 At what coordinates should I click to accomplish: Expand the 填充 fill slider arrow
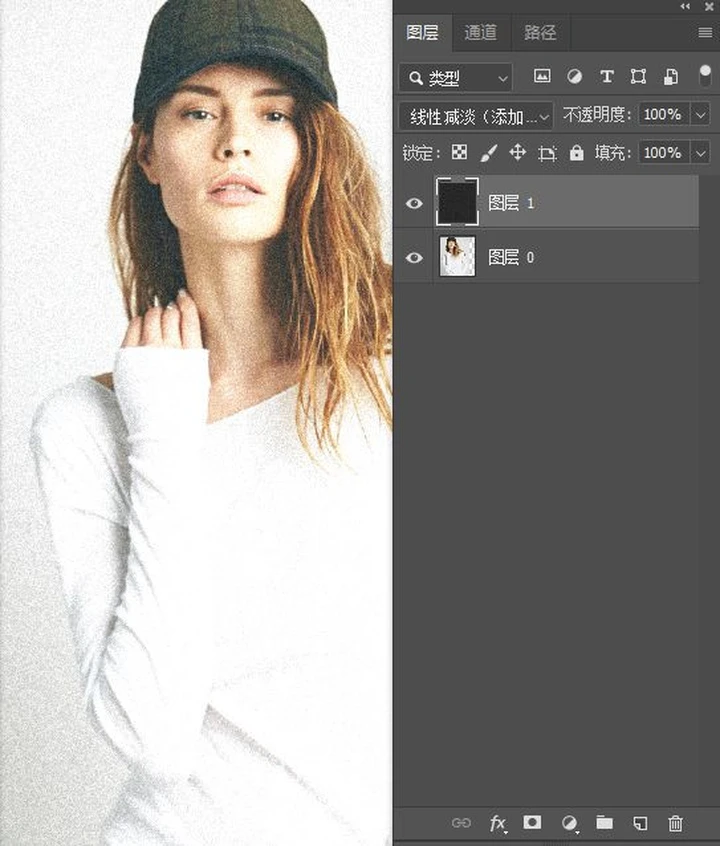pyautogui.click(x=700, y=153)
